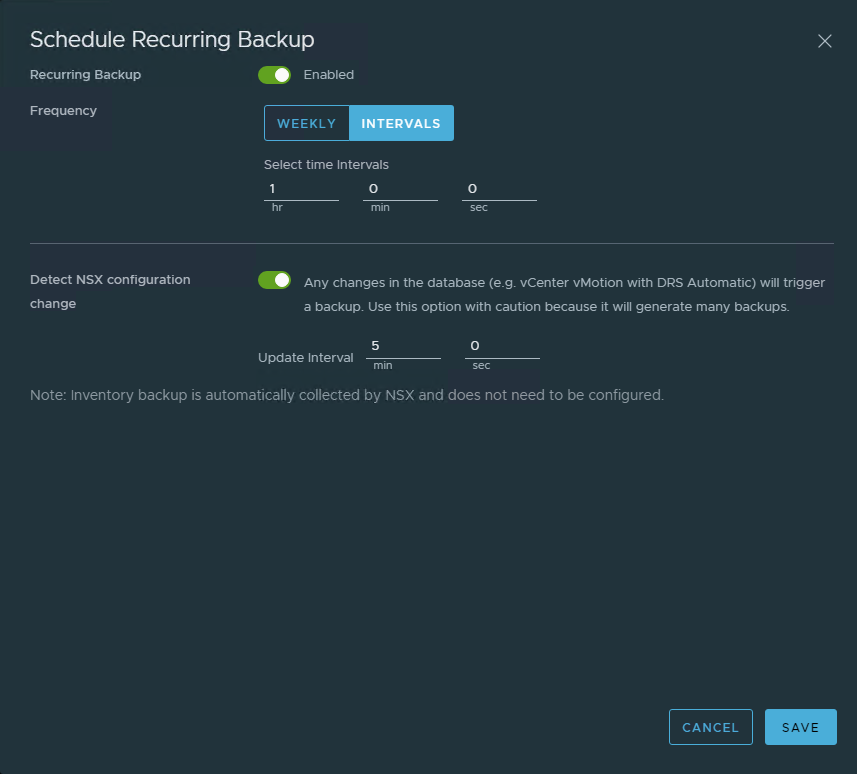The height and width of the screenshot is (774, 857).
Task: Select the Intervals frequency tab
Action: point(401,123)
